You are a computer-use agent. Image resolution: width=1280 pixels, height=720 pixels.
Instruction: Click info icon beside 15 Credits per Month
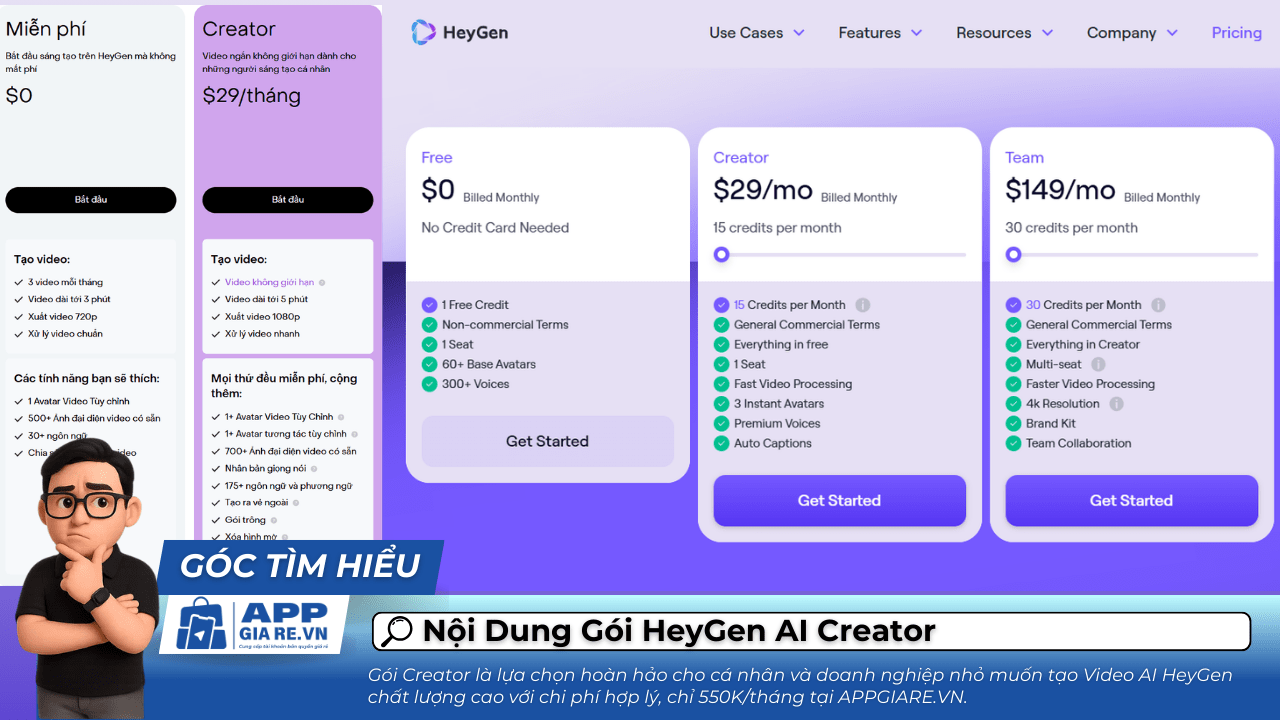tap(863, 305)
